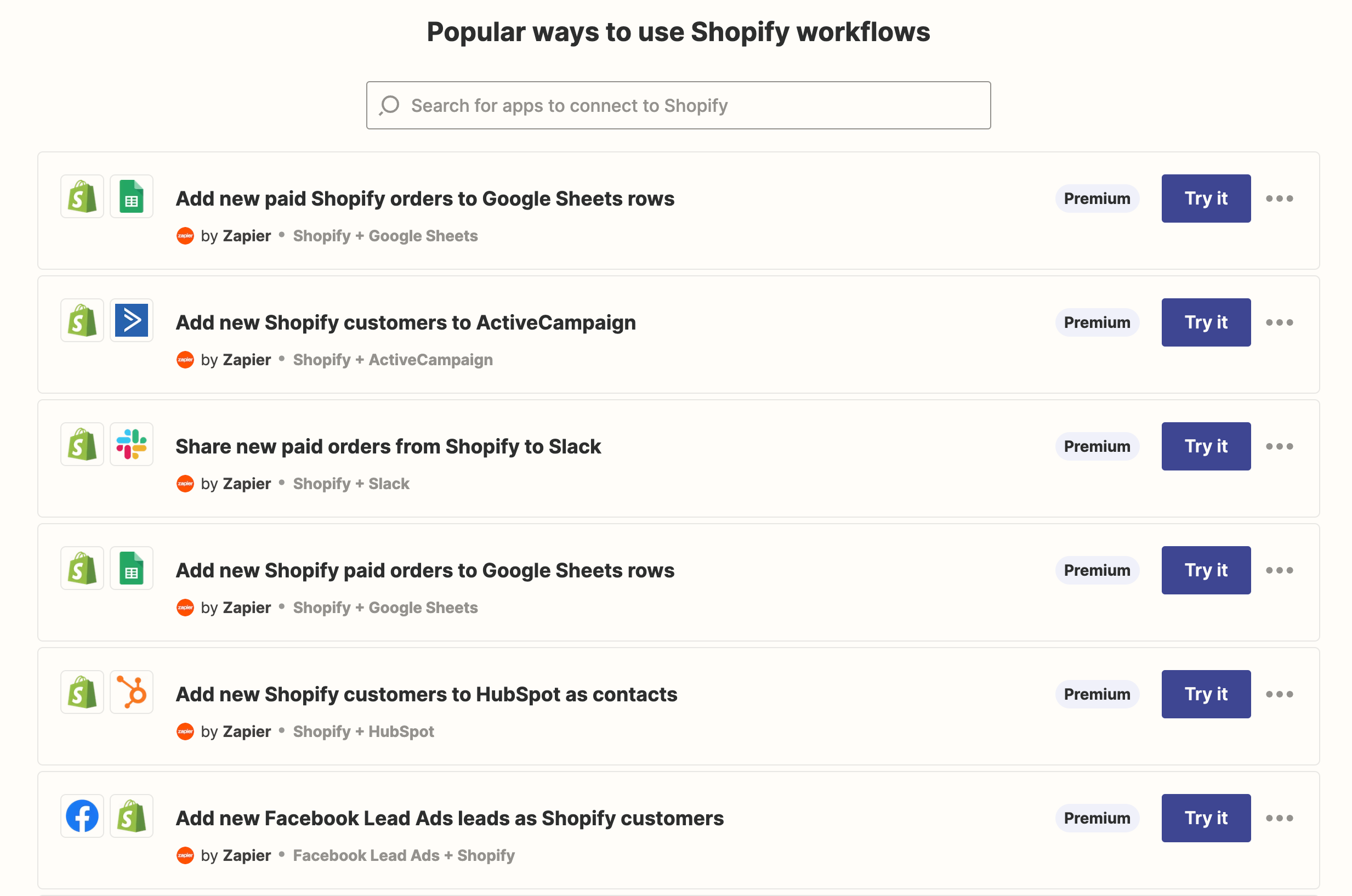1352x896 pixels.
Task: Open 'Share new paid orders from Shopify to Slack'
Action: [388, 446]
